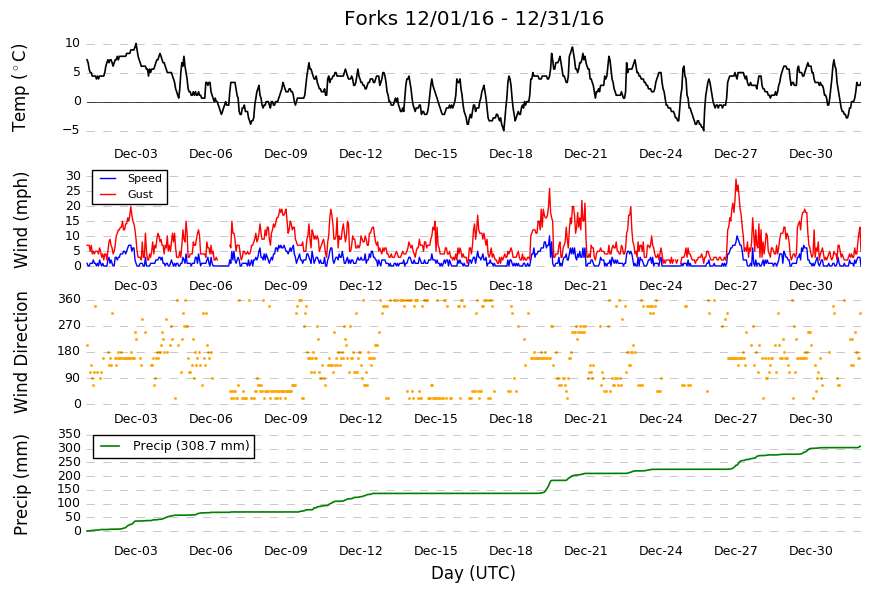Click the 30 mph wind y-axis tick

click(73, 176)
